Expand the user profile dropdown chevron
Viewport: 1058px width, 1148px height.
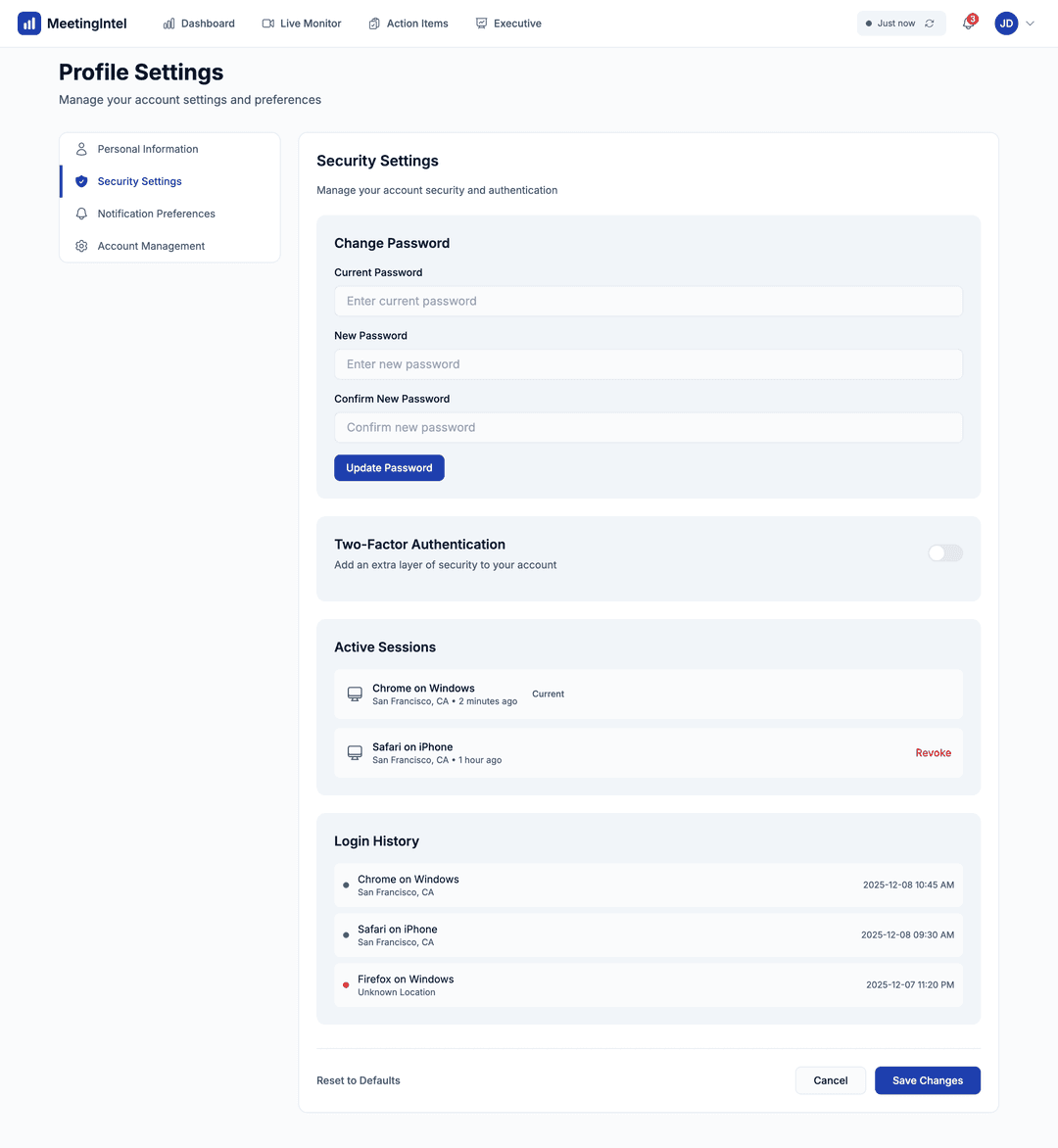pos(1031,24)
